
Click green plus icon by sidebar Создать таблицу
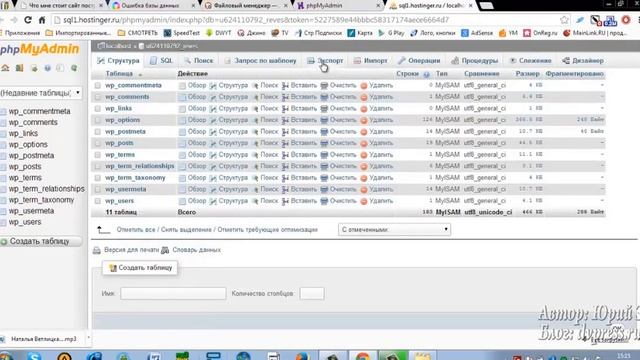(4, 242)
